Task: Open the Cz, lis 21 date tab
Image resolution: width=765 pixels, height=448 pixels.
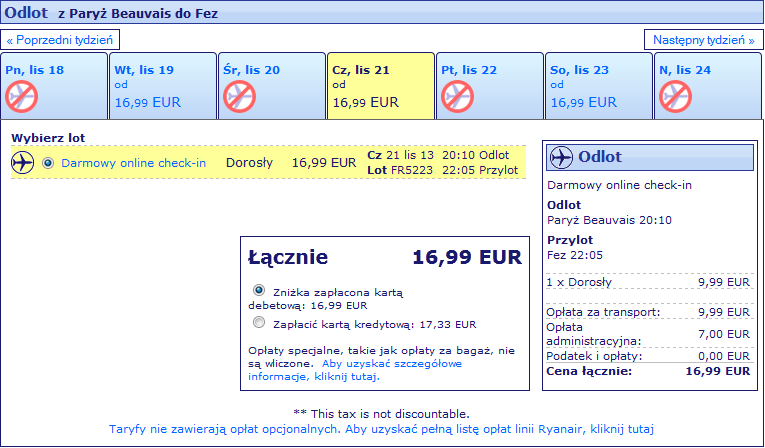Action: (x=381, y=86)
